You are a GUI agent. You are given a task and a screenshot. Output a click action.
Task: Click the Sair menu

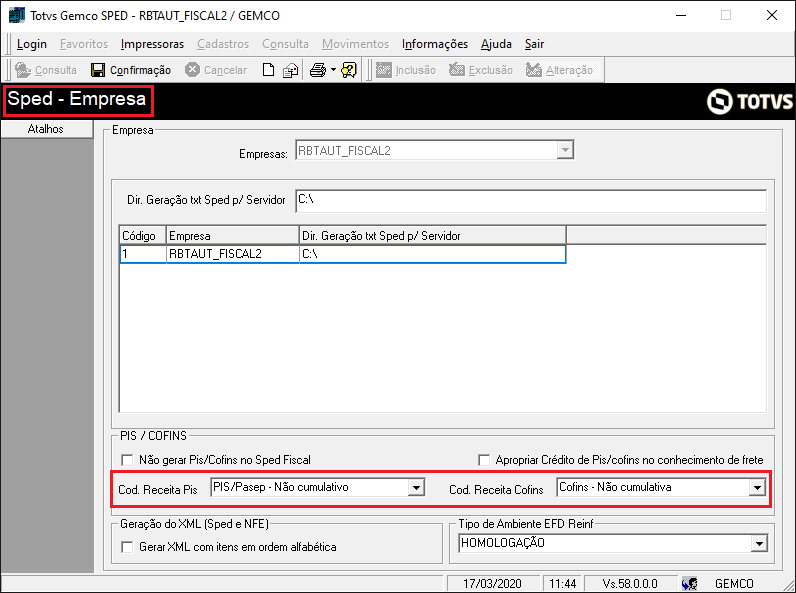pos(534,44)
